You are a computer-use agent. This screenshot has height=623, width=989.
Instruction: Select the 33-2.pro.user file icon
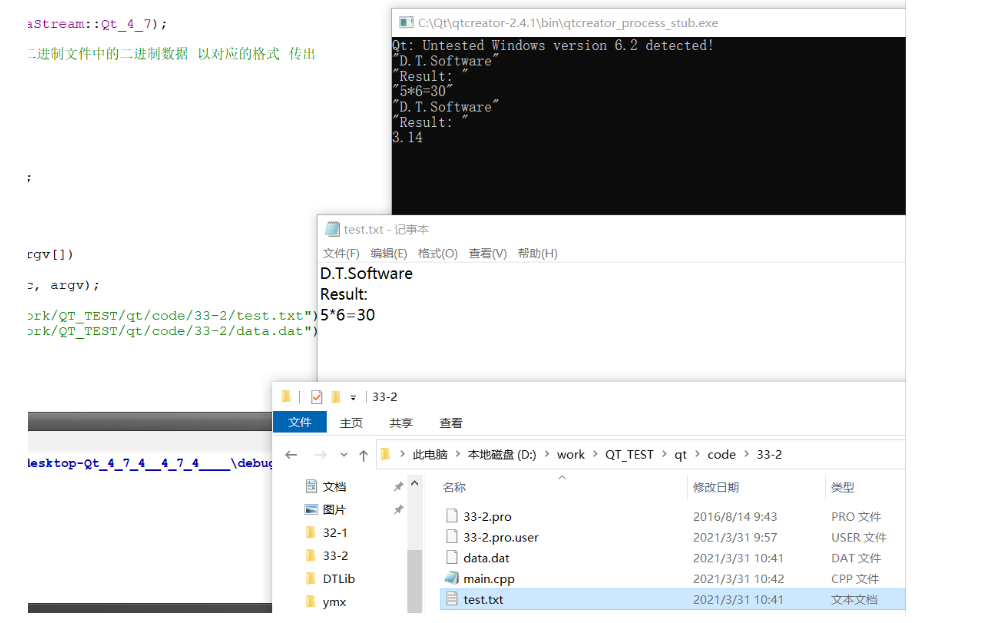452,537
